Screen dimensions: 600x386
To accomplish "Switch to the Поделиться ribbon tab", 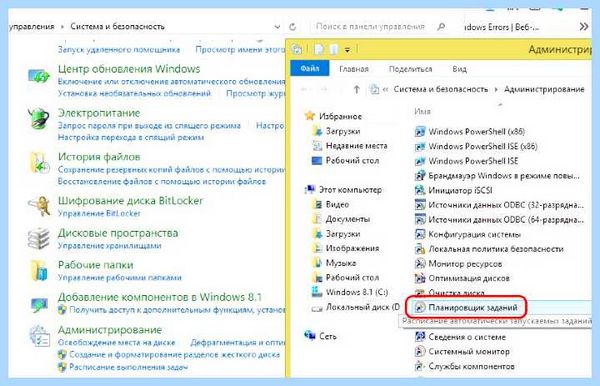I will click(x=410, y=69).
